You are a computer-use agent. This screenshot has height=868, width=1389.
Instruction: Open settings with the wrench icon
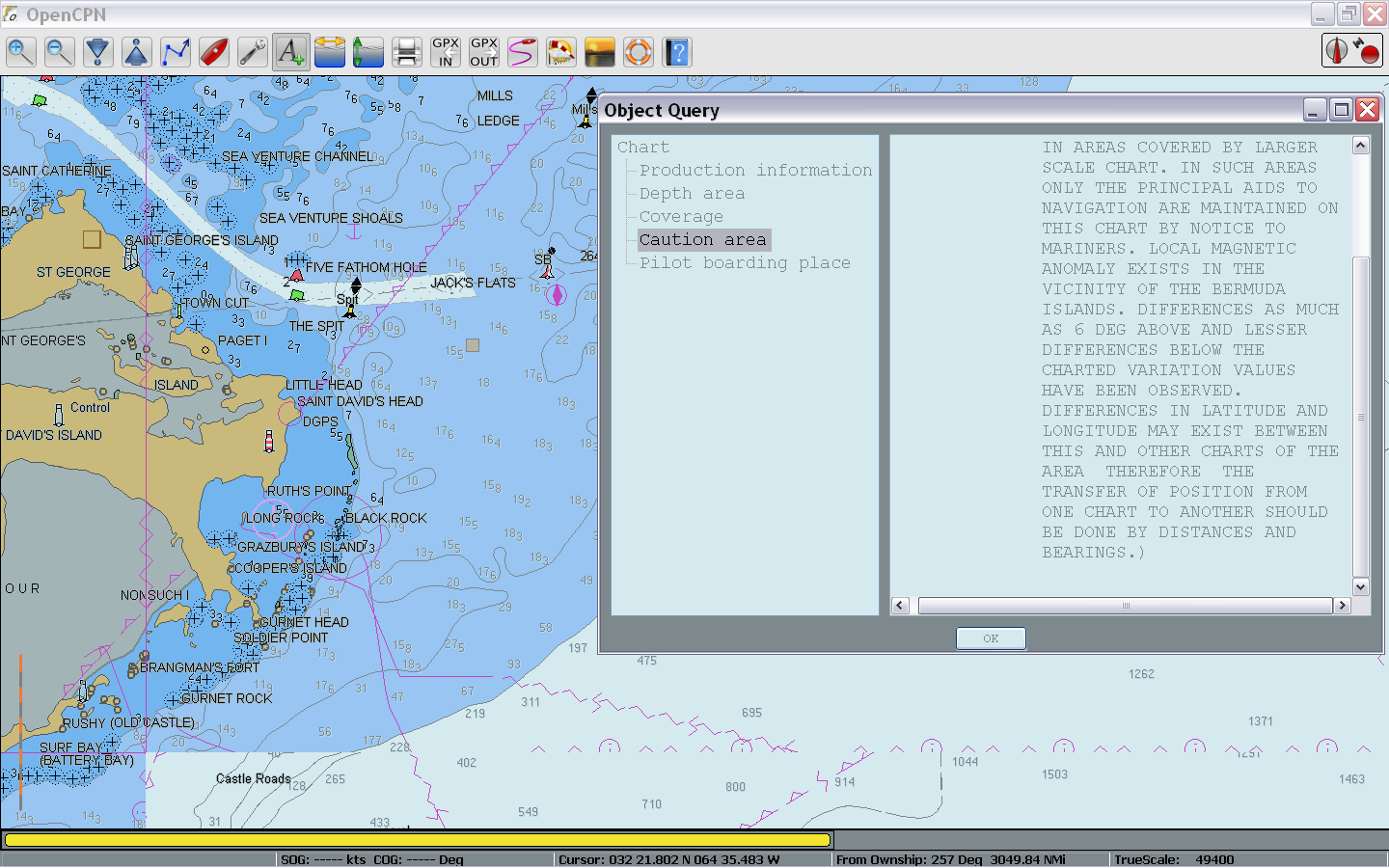(x=253, y=52)
